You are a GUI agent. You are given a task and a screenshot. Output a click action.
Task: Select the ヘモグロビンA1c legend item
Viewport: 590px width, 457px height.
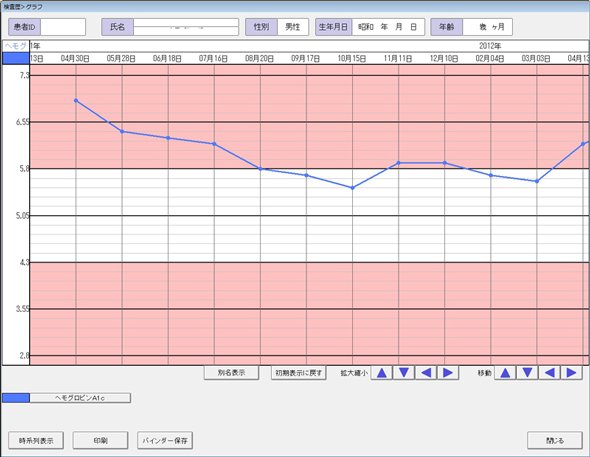tap(80, 398)
